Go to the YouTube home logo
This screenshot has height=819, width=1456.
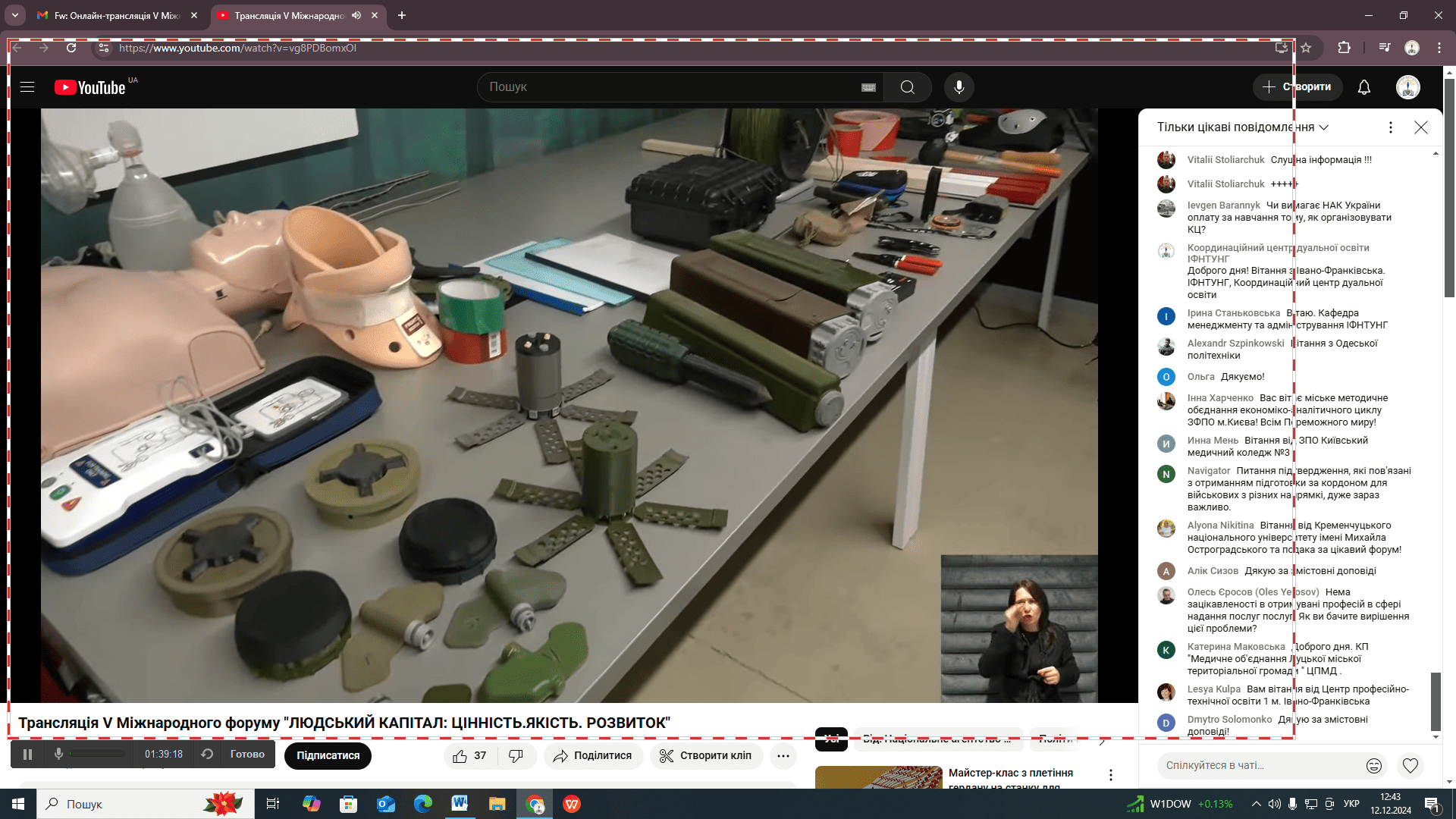tap(91, 87)
